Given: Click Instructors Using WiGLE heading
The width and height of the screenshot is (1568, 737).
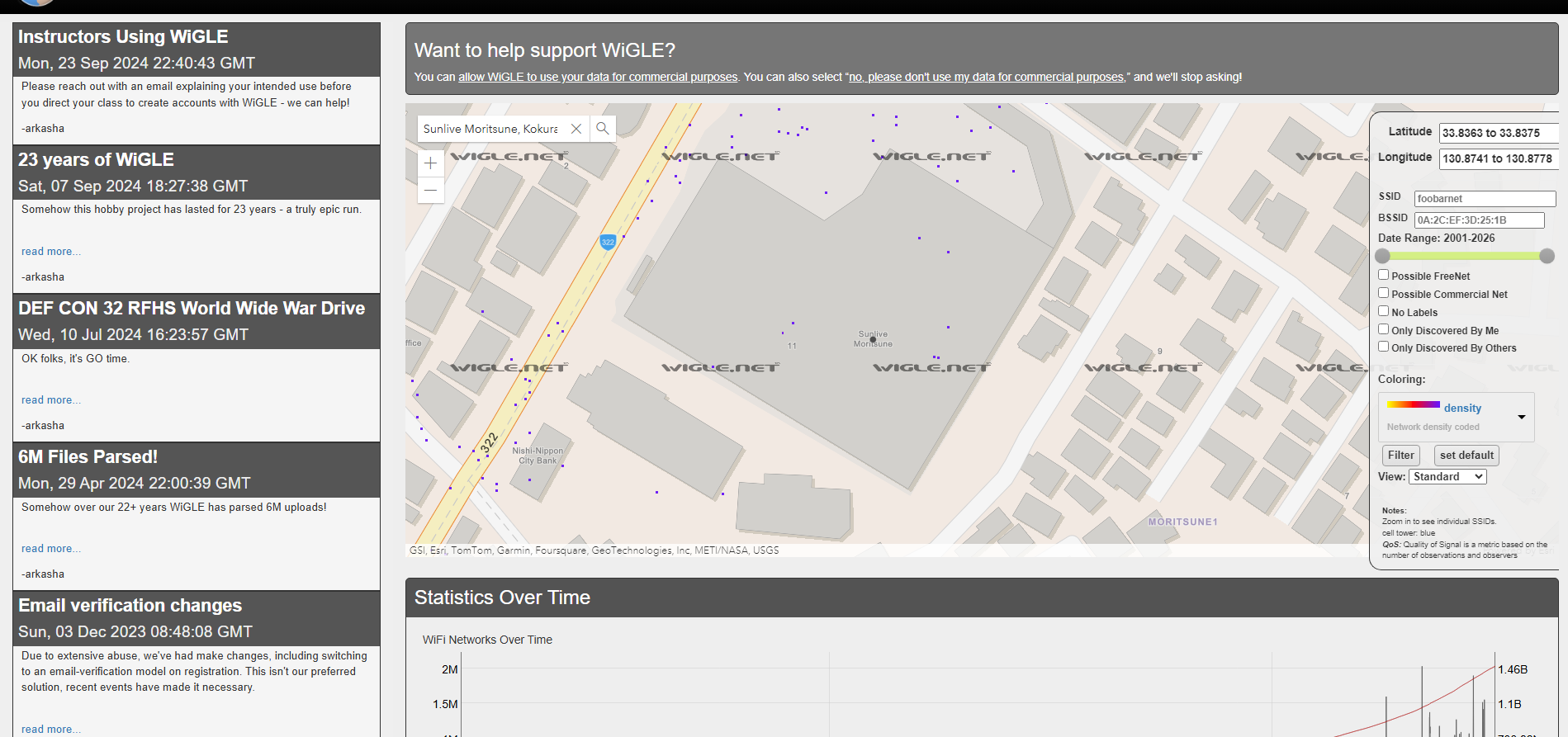Looking at the screenshot, I should [x=123, y=36].
